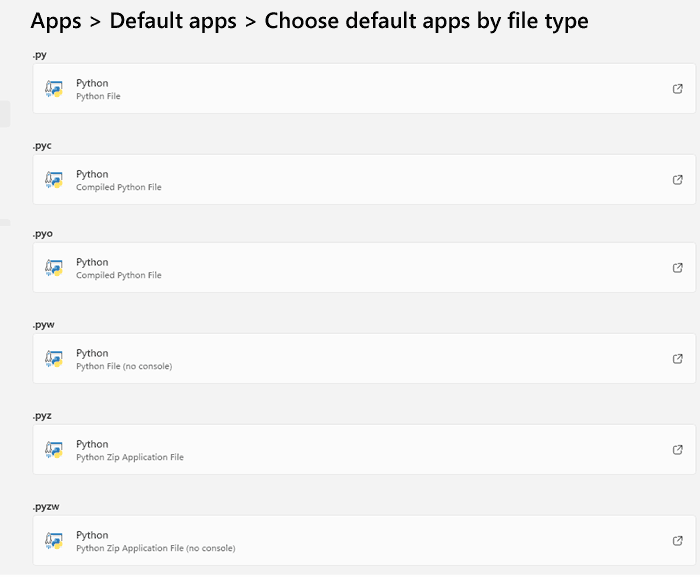Click the Python icon in the .pyc row

click(x=54, y=180)
